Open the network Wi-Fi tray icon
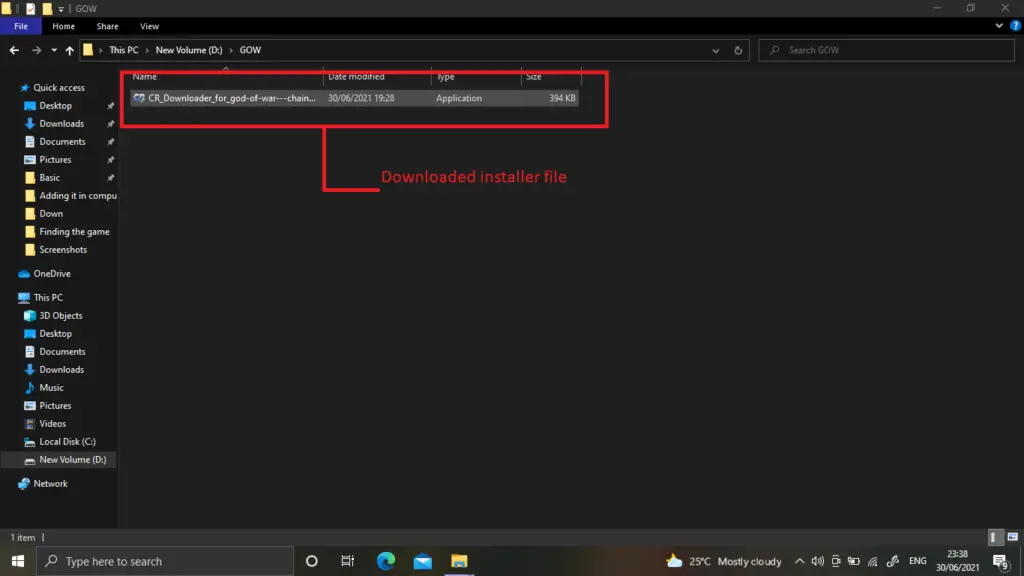 point(872,561)
